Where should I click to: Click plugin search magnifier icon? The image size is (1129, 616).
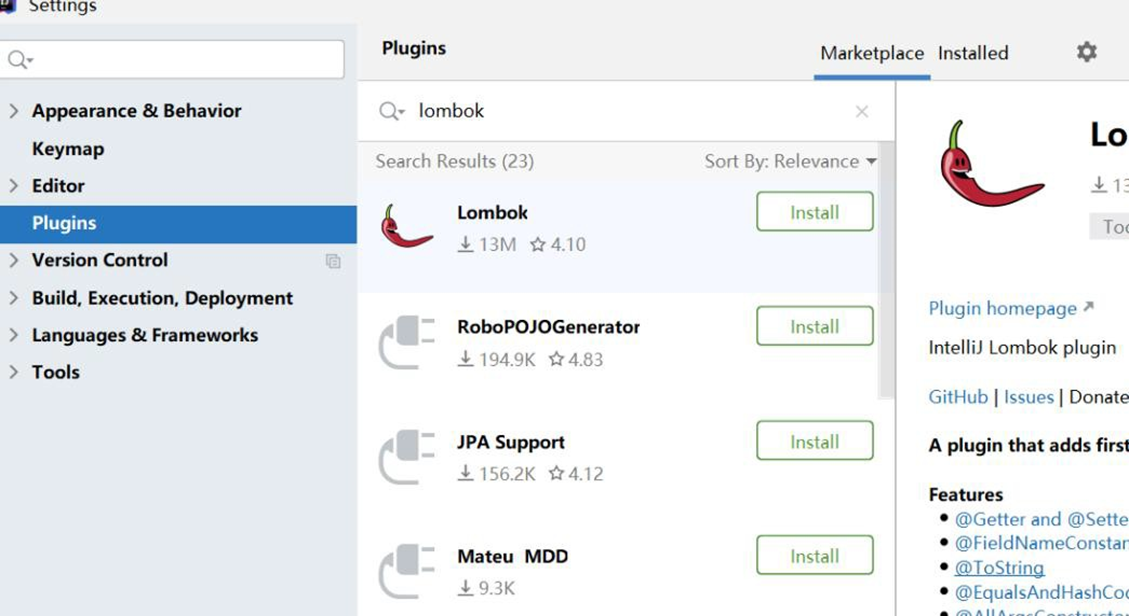tap(390, 111)
